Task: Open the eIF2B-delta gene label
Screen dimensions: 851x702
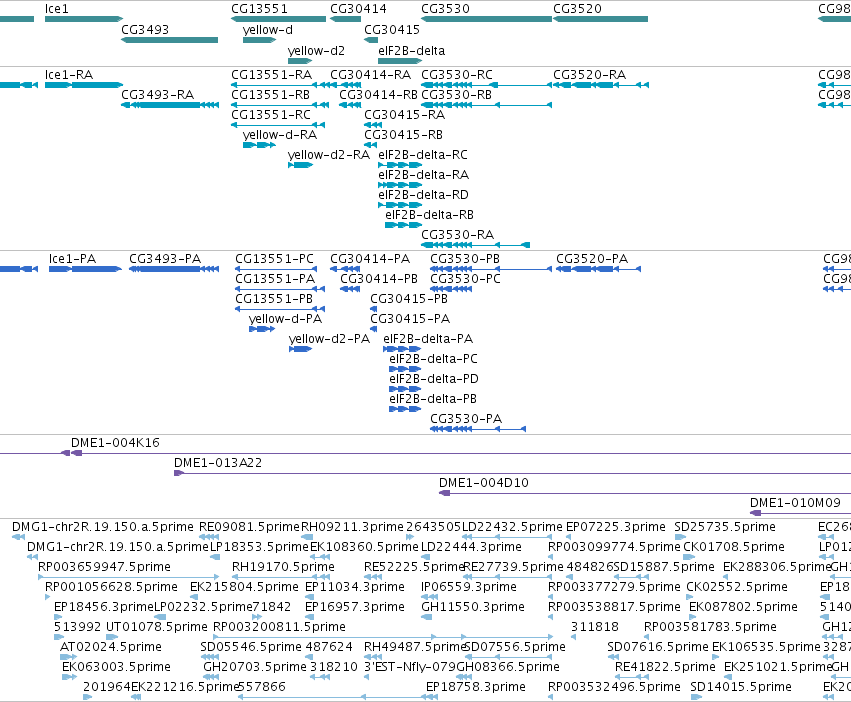Action: [411, 51]
